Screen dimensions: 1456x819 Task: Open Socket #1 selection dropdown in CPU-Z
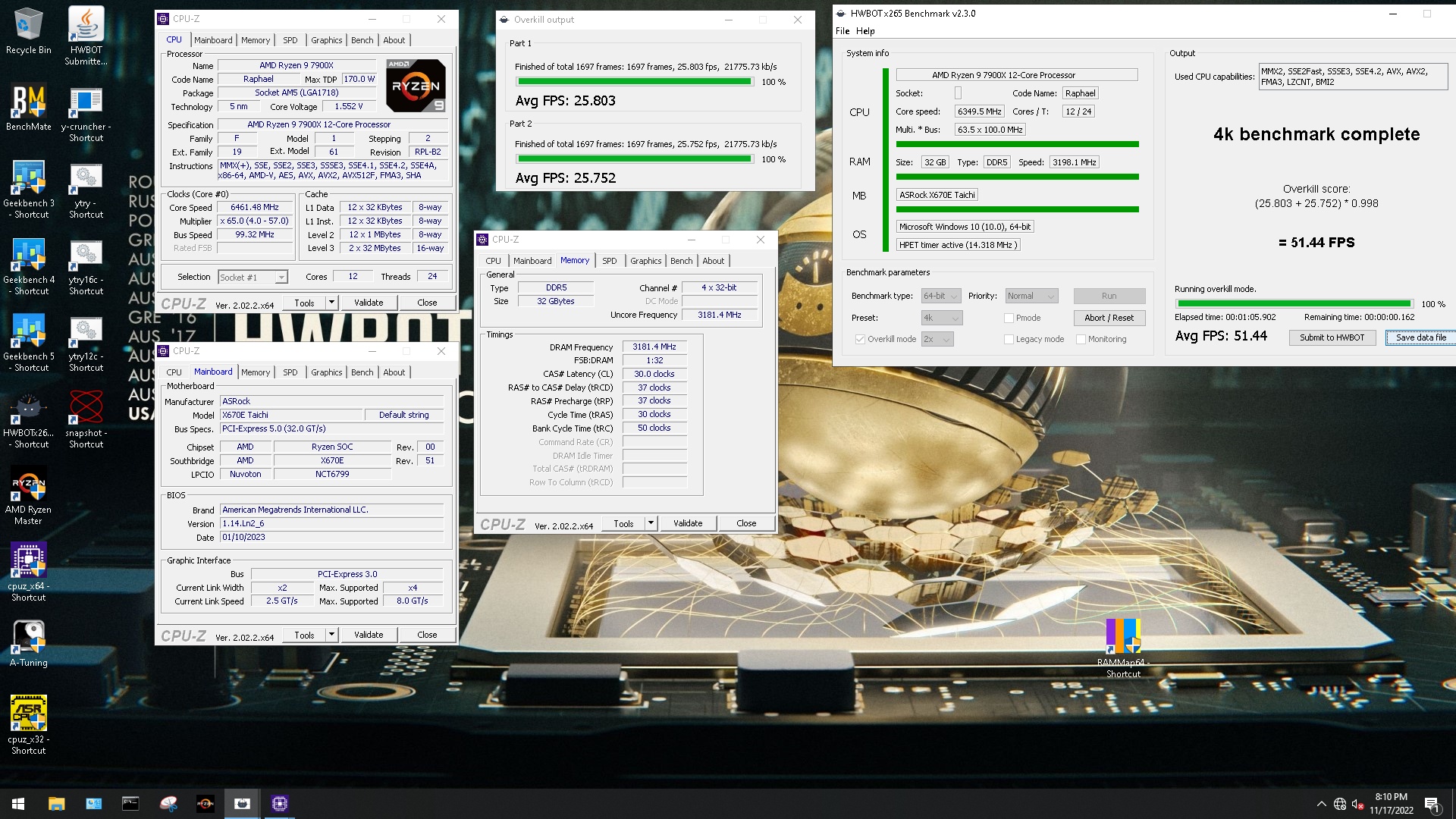(253, 278)
